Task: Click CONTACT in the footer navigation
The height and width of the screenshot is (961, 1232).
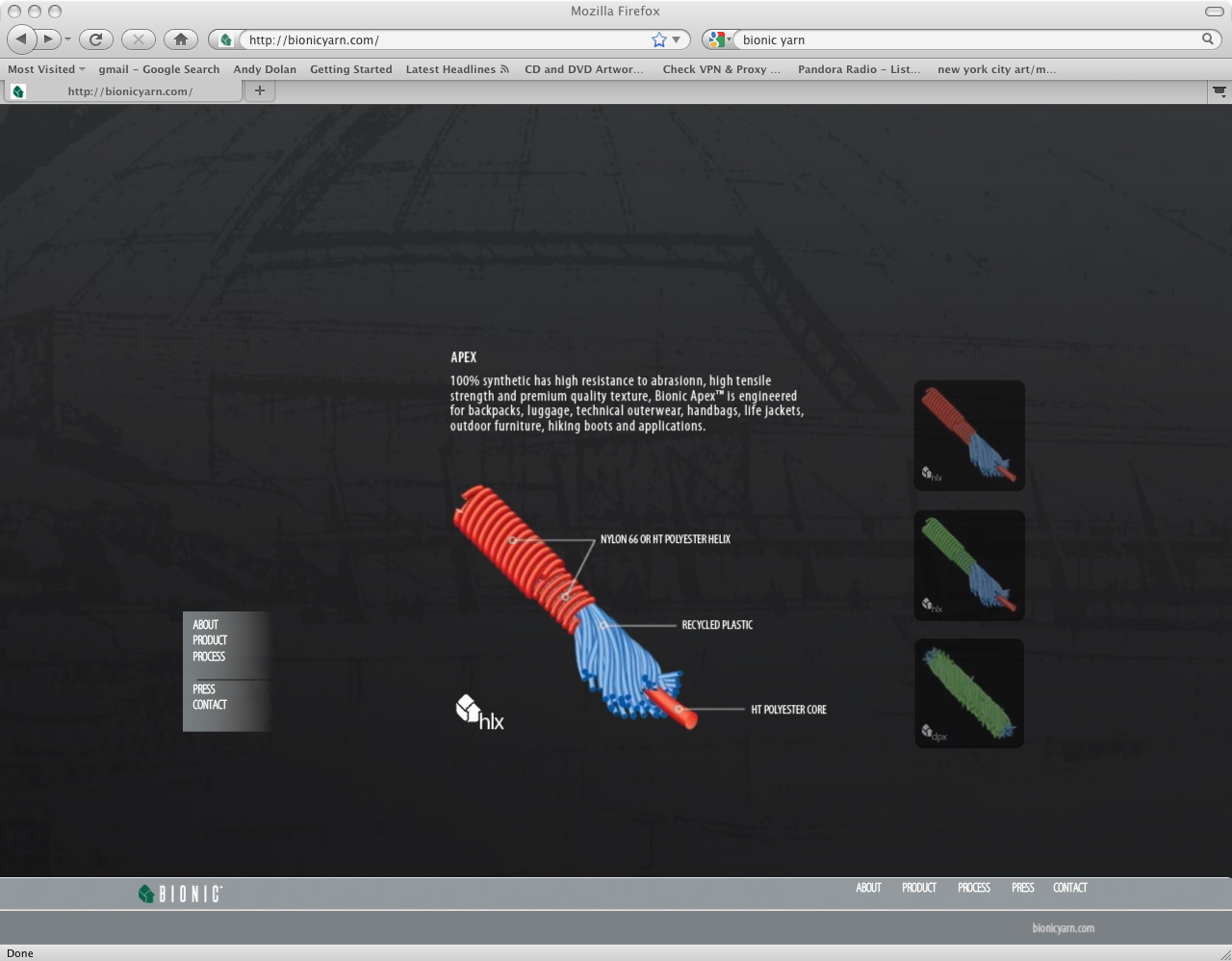Action: coord(1070,888)
